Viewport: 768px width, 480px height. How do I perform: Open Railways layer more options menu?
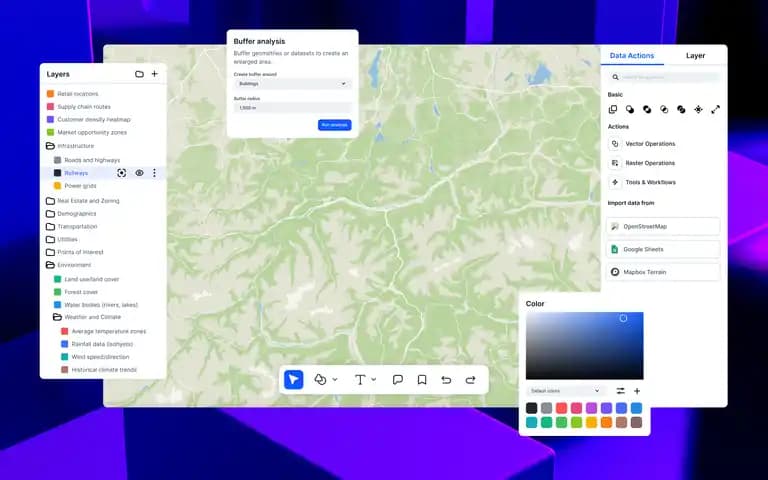pos(154,173)
